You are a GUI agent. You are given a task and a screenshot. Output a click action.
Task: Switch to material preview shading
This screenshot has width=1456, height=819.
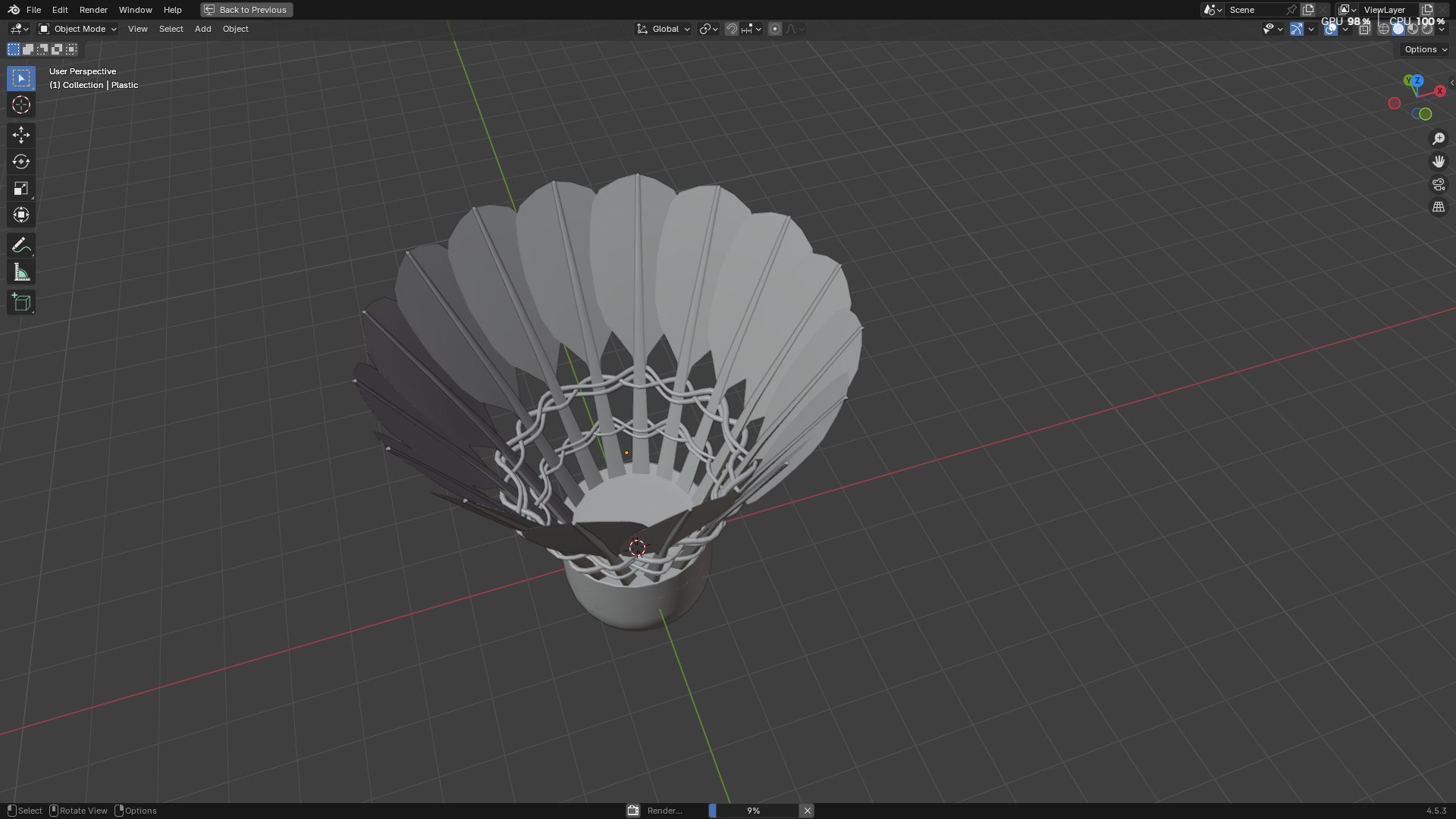tap(1413, 29)
